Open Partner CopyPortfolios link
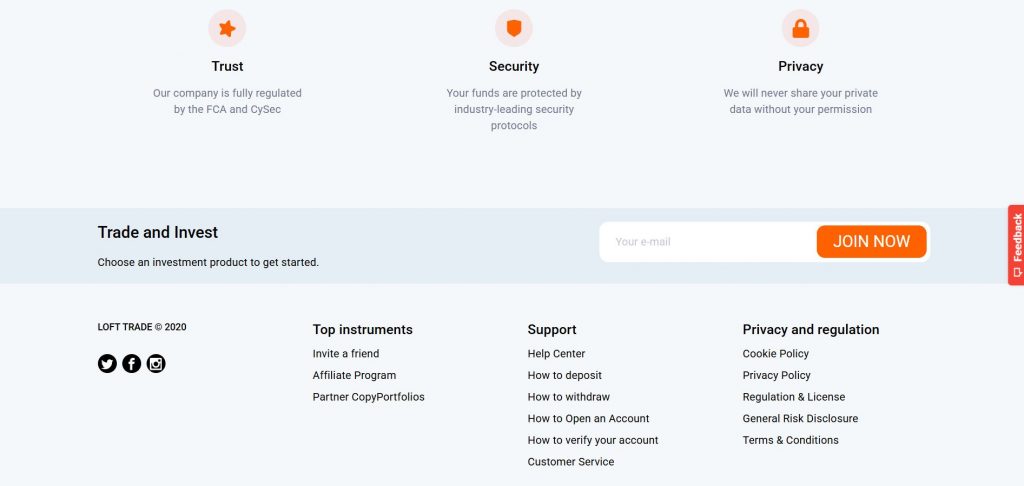The height and width of the screenshot is (486, 1024). (368, 397)
